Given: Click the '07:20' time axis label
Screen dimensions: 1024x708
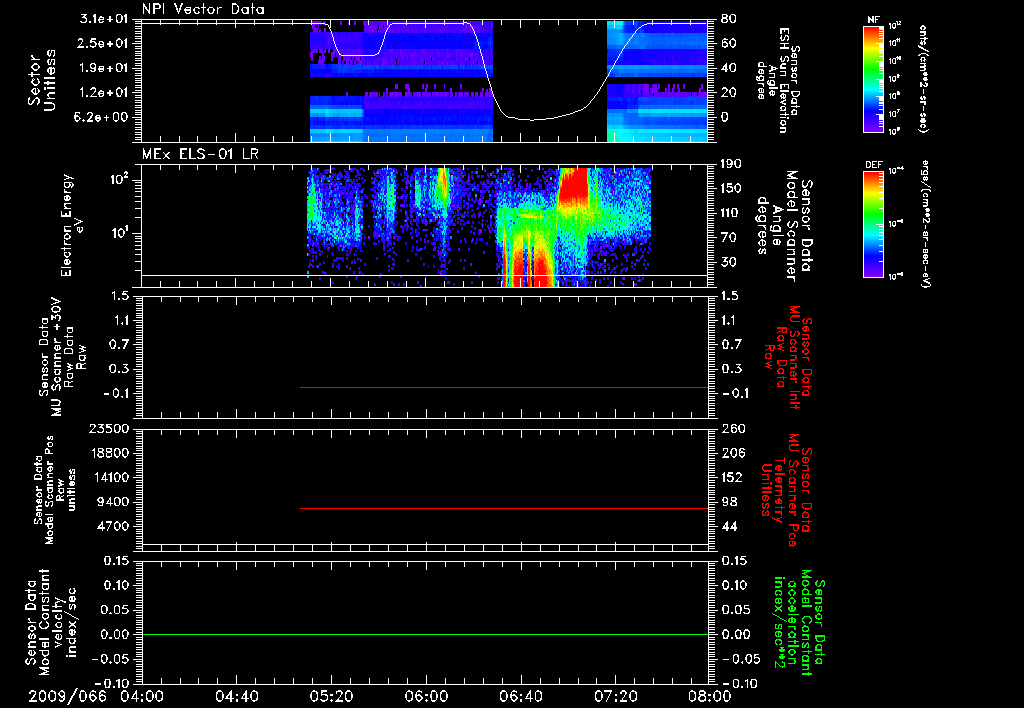Looking at the screenshot, I should click(615, 697).
